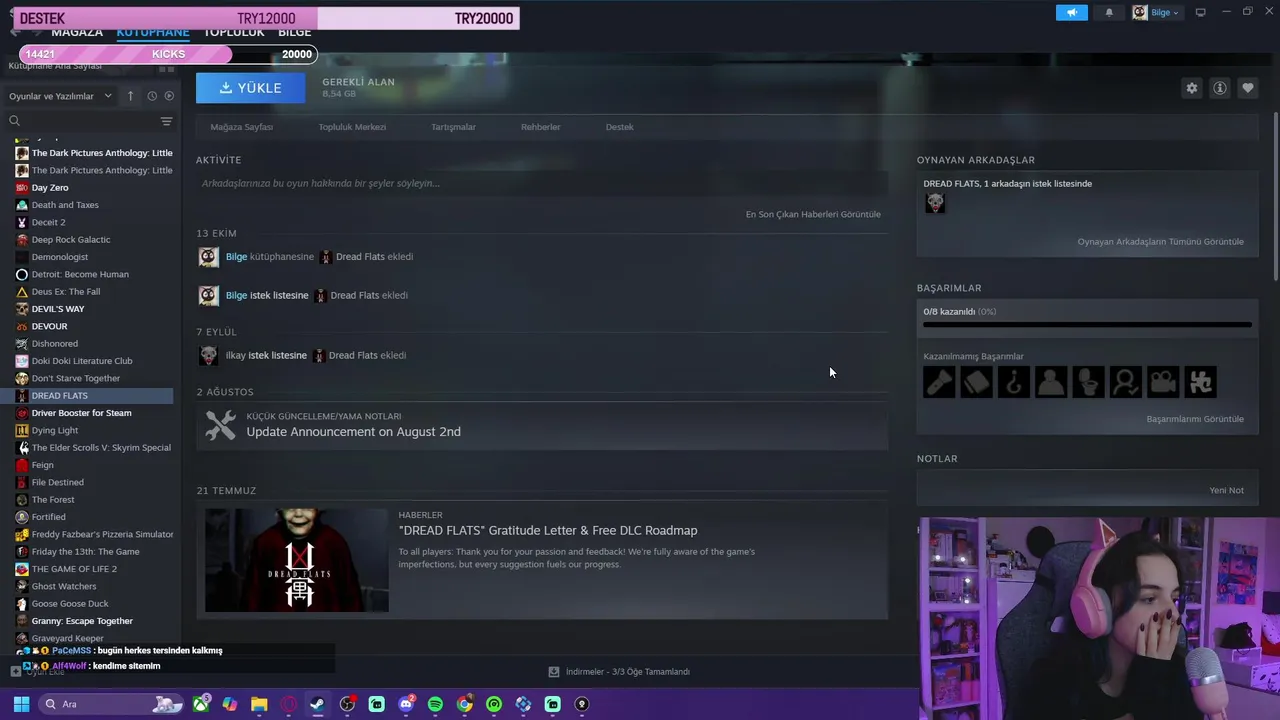Click En Son Çıkan Haberleri Görüntüle
This screenshot has height=720, width=1280.
tap(813, 214)
